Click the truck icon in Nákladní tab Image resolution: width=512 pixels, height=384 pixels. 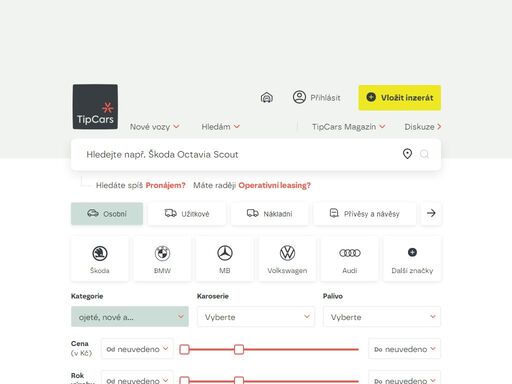253,213
